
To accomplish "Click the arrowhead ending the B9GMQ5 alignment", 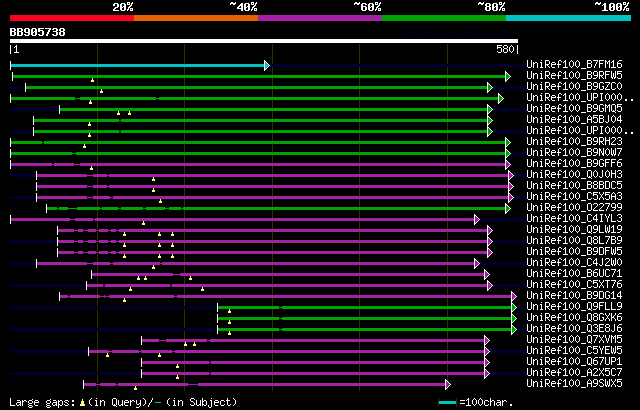I will (x=490, y=109).
